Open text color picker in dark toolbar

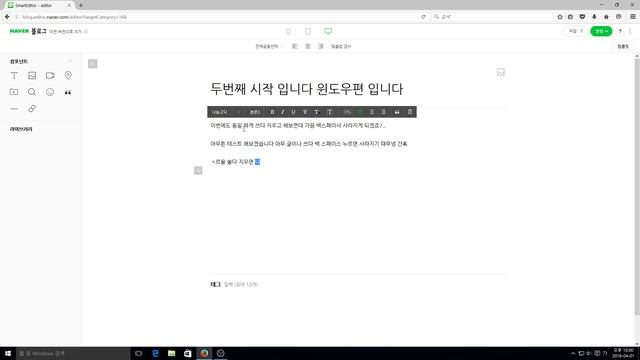tap(316, 112)
